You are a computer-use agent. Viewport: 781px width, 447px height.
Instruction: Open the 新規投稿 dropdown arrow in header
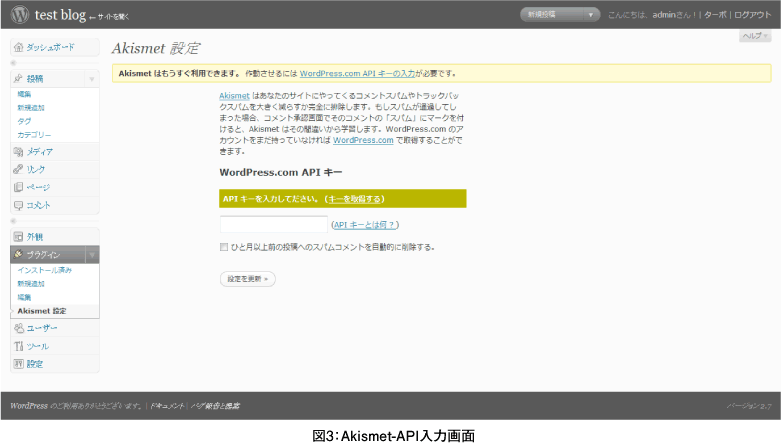(591, 14)
